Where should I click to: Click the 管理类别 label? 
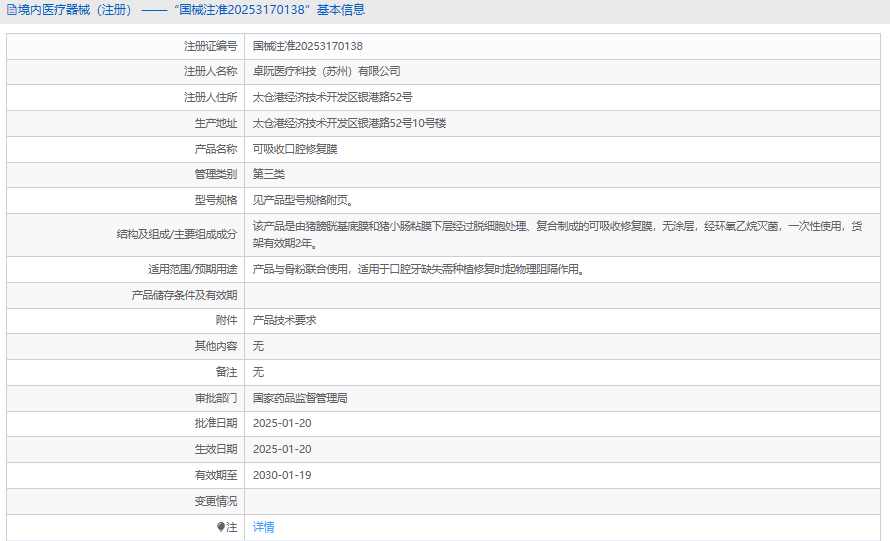click(216, 174)
